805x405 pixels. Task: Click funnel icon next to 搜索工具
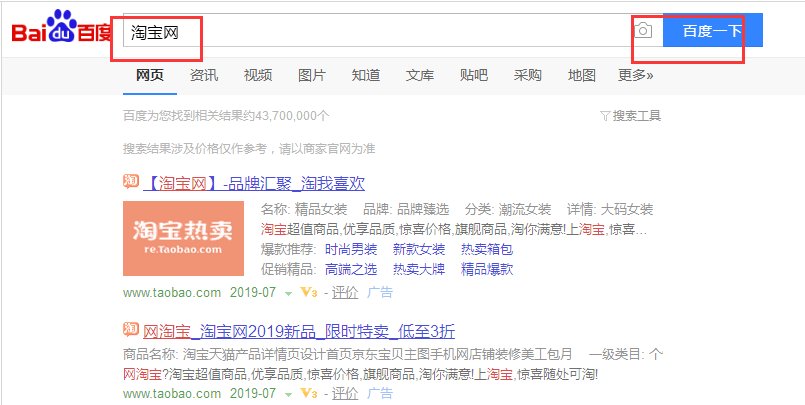click(x=605, y=115)
